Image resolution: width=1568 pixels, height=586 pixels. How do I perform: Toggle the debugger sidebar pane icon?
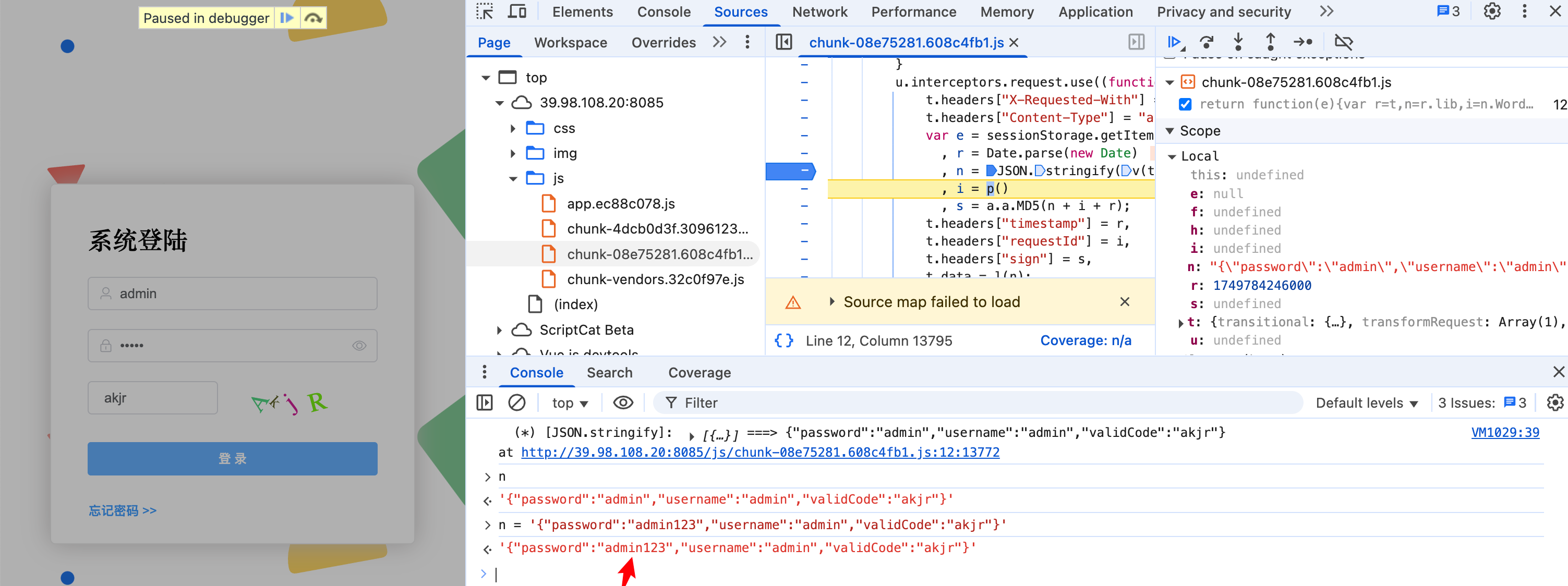(x=1136, y=42)
